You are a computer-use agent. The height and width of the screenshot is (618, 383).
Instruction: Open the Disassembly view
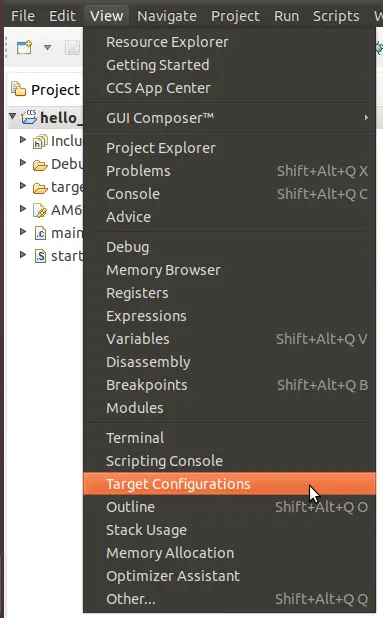[x=229, y=362]
